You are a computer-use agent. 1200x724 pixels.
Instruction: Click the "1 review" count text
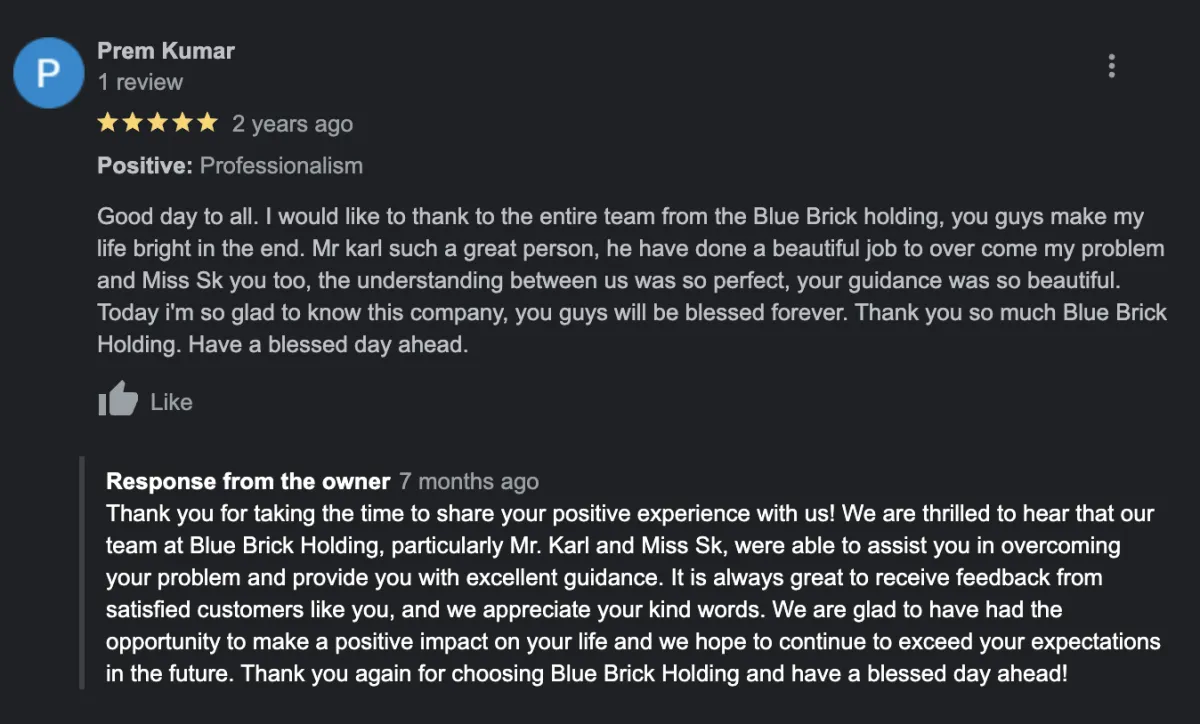140,82
